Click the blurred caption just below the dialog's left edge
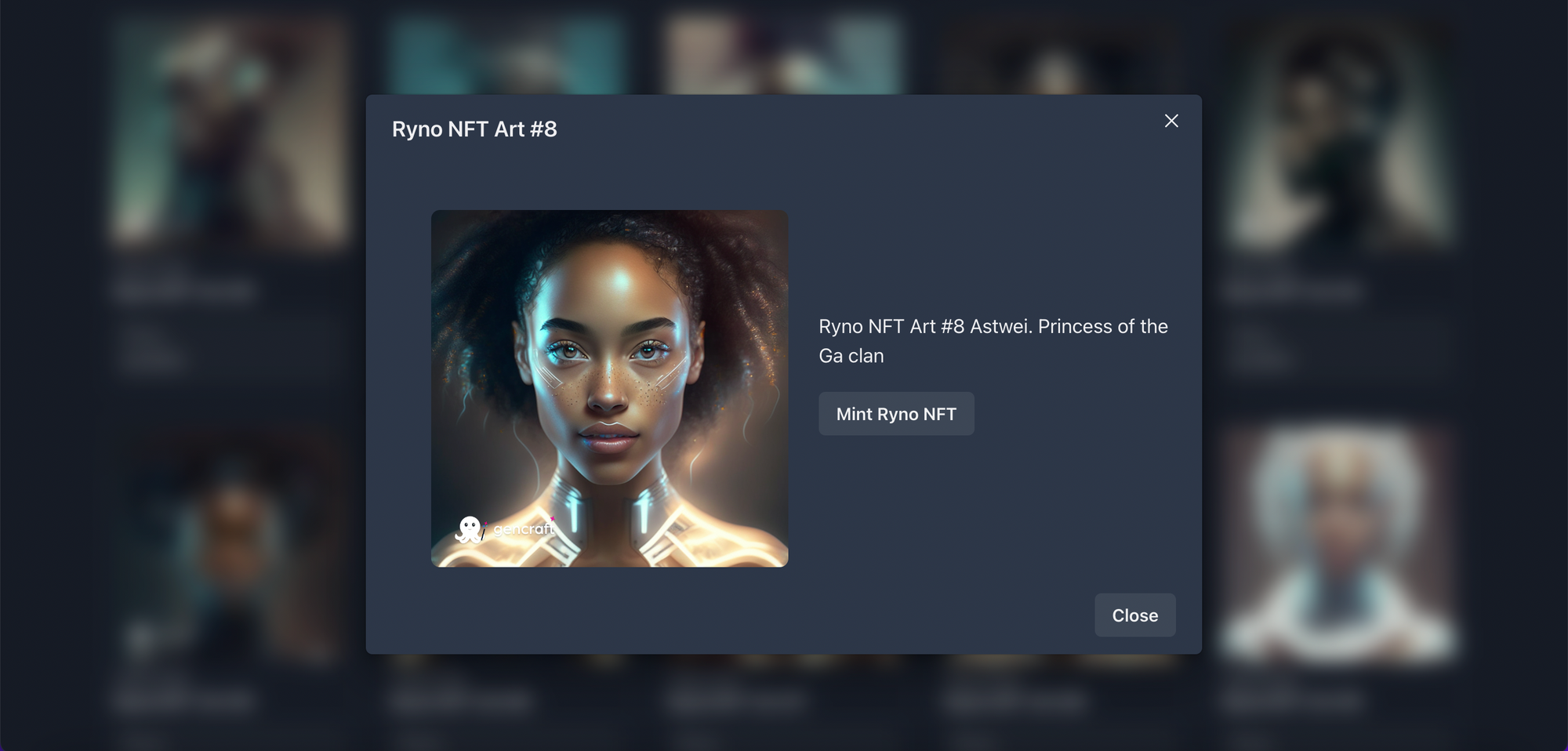Screen dimensions: 1568x751 pos(461,700)
